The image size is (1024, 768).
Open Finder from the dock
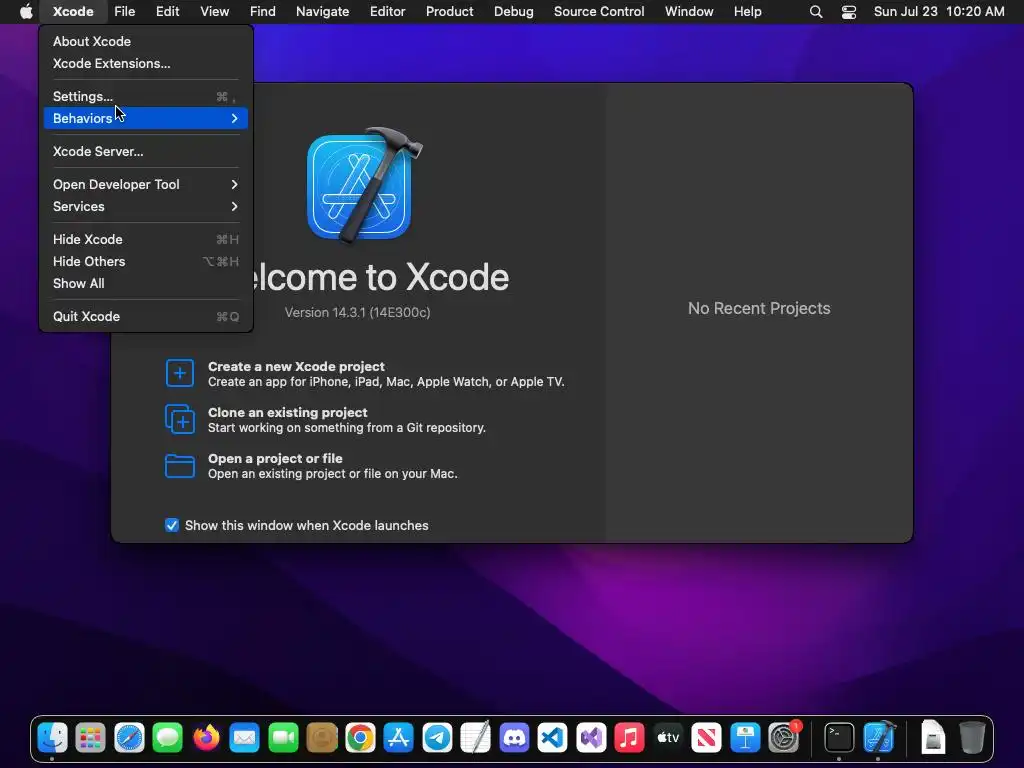click(x=52, y=738)
